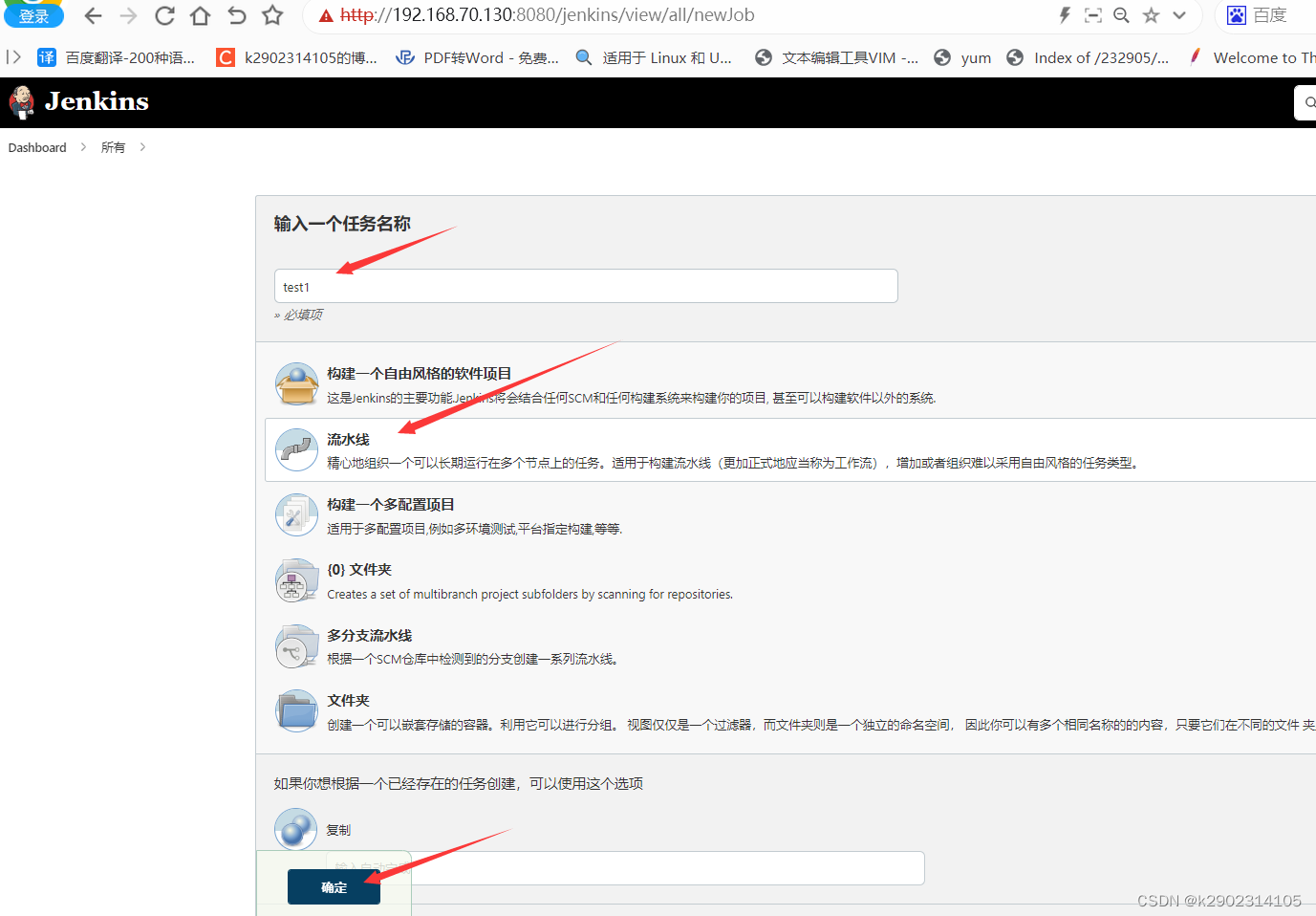Image resolution: width=1316 pixels, height=916 pixels.
Task: Bookmark page with star icon left of address bar
Action: pyautogui.click(x=272, y=15)
